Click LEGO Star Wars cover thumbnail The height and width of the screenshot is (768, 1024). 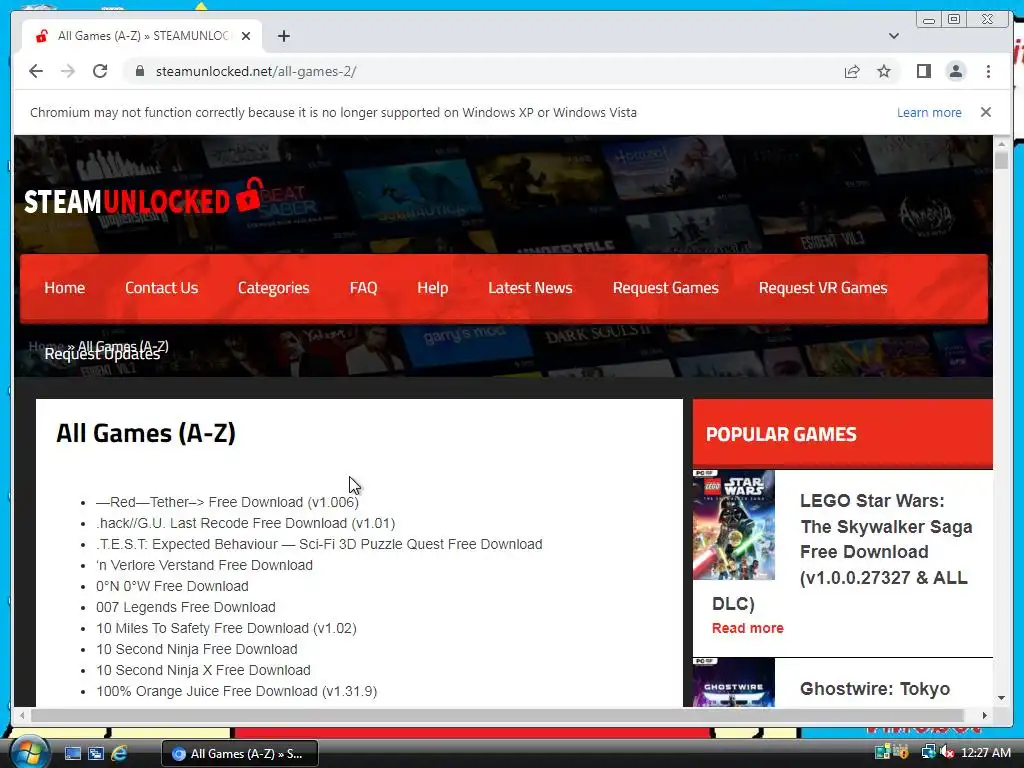coord(733,524)
